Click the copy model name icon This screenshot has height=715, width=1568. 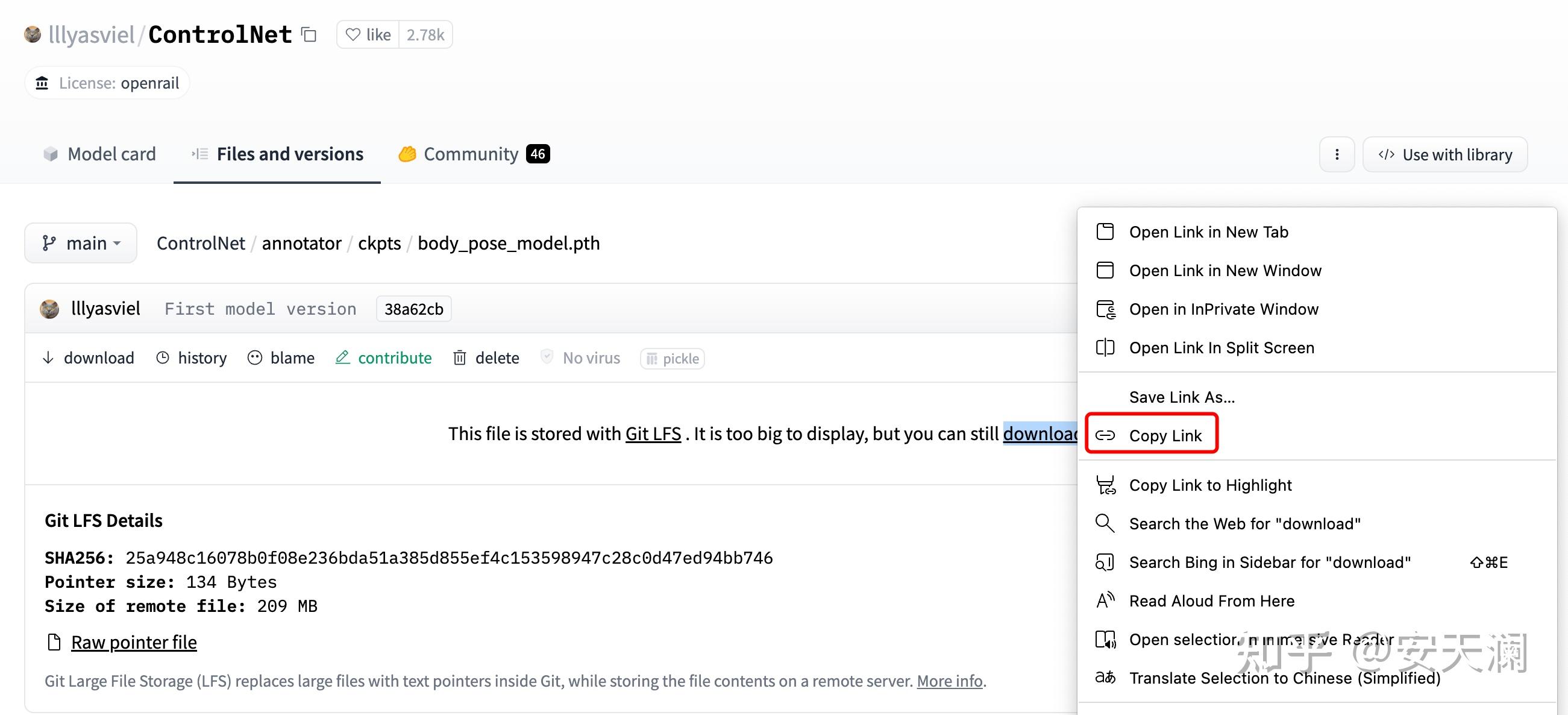(309, 35)
